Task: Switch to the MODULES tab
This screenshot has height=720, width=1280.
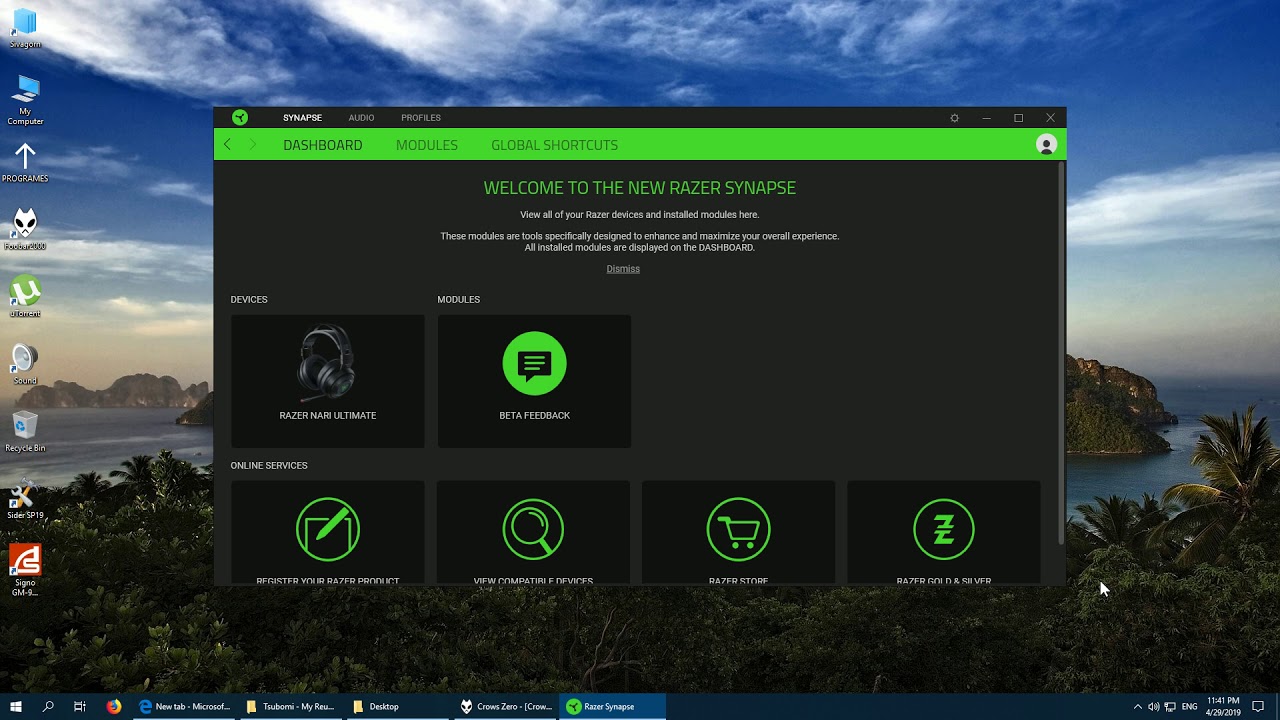Action: click(x=427, y=145)
